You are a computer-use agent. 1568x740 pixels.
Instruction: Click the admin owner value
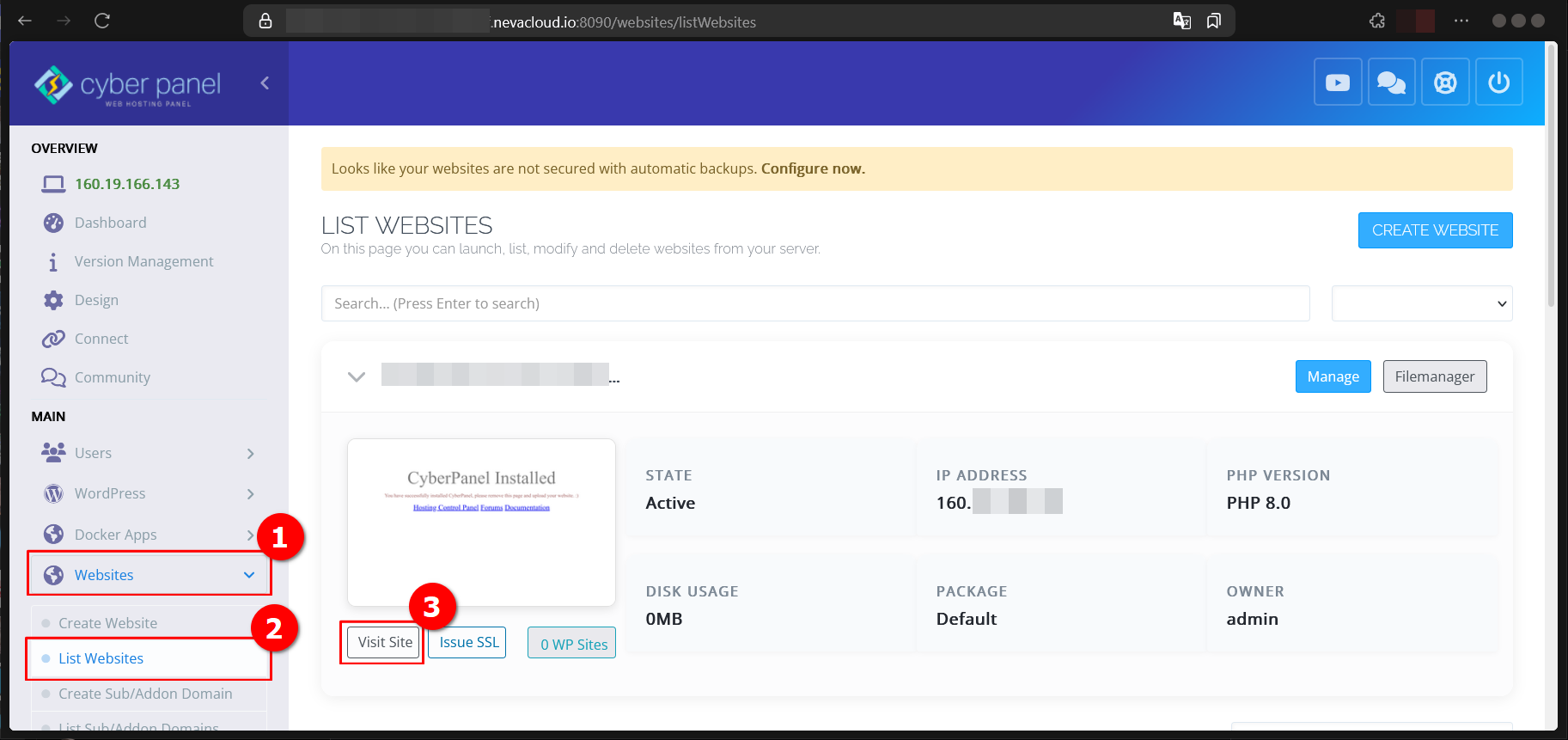[x=1252, y=619]
